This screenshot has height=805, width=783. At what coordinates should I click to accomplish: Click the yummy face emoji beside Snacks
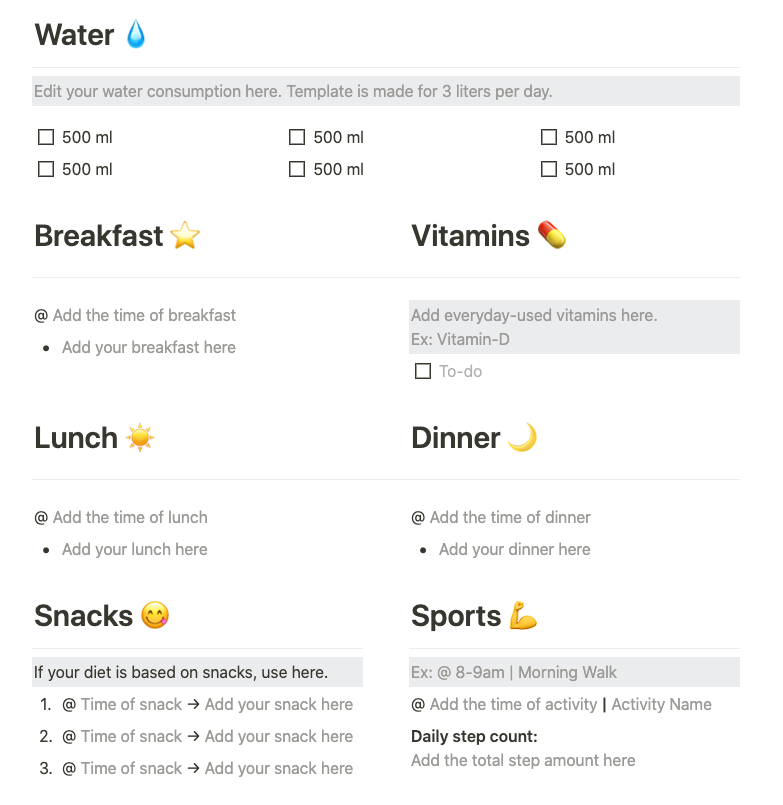pyautogui.click(x=155, y=616)
